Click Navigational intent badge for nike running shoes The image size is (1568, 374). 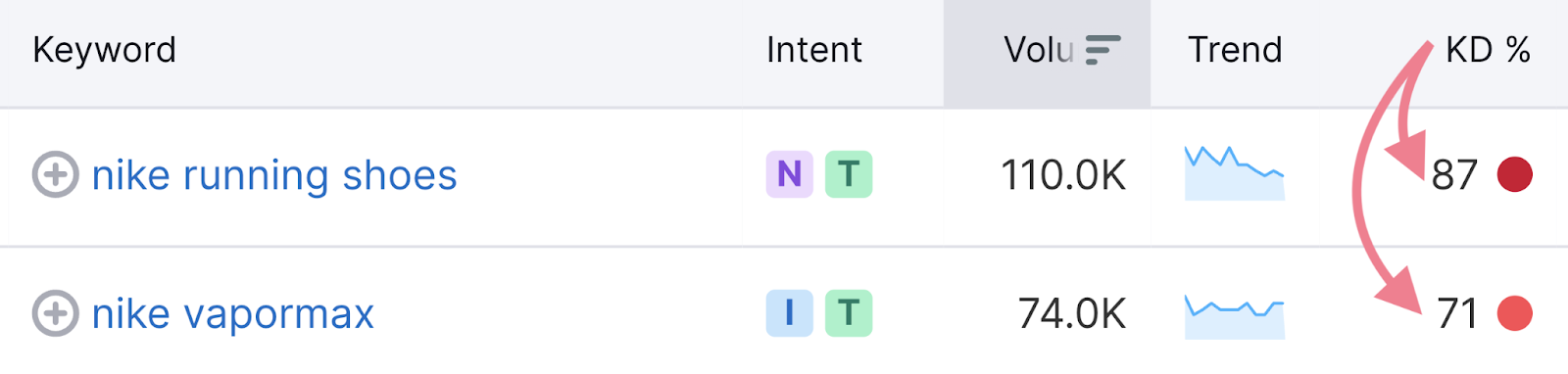pyautogui.click(x=789, y=174)
